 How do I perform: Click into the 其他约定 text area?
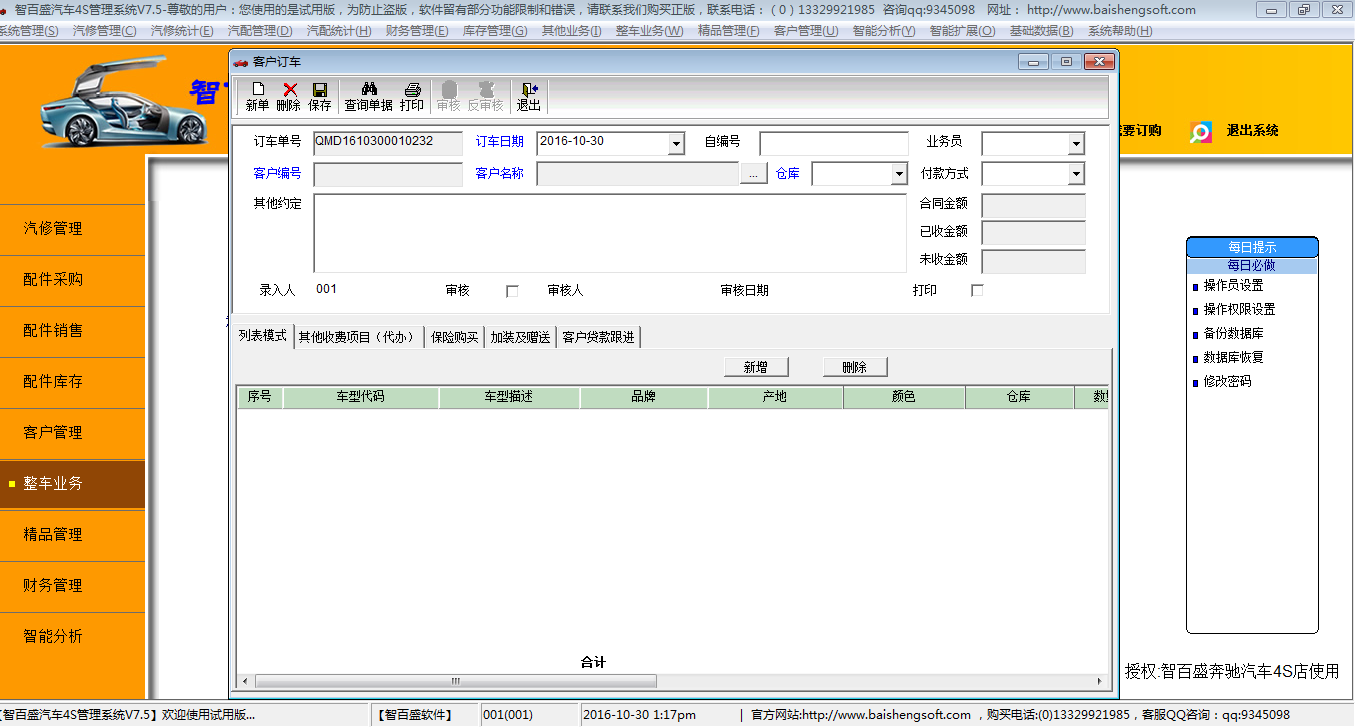[x=610, y=233]
